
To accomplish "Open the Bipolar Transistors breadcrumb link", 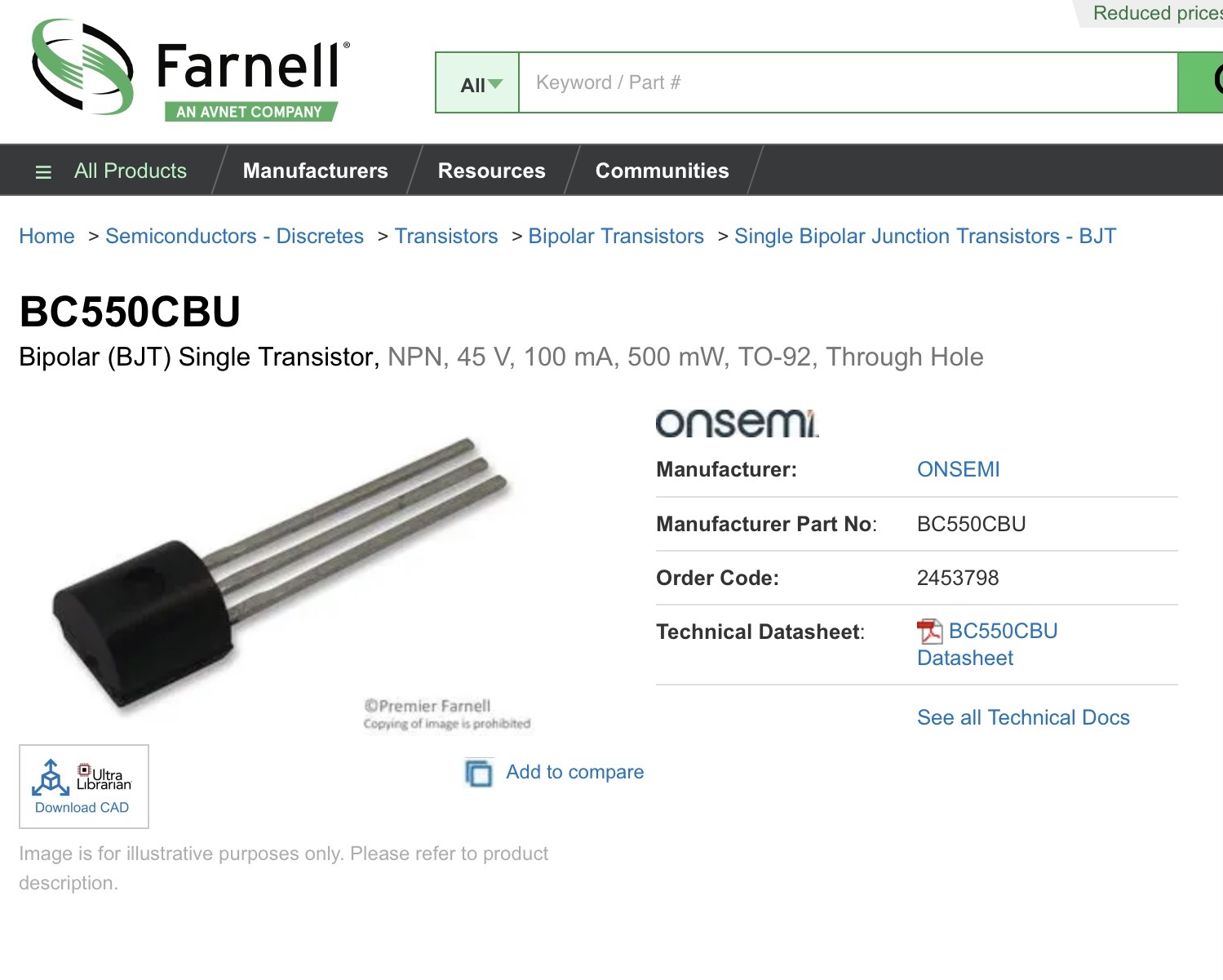I will coord(616,236).
